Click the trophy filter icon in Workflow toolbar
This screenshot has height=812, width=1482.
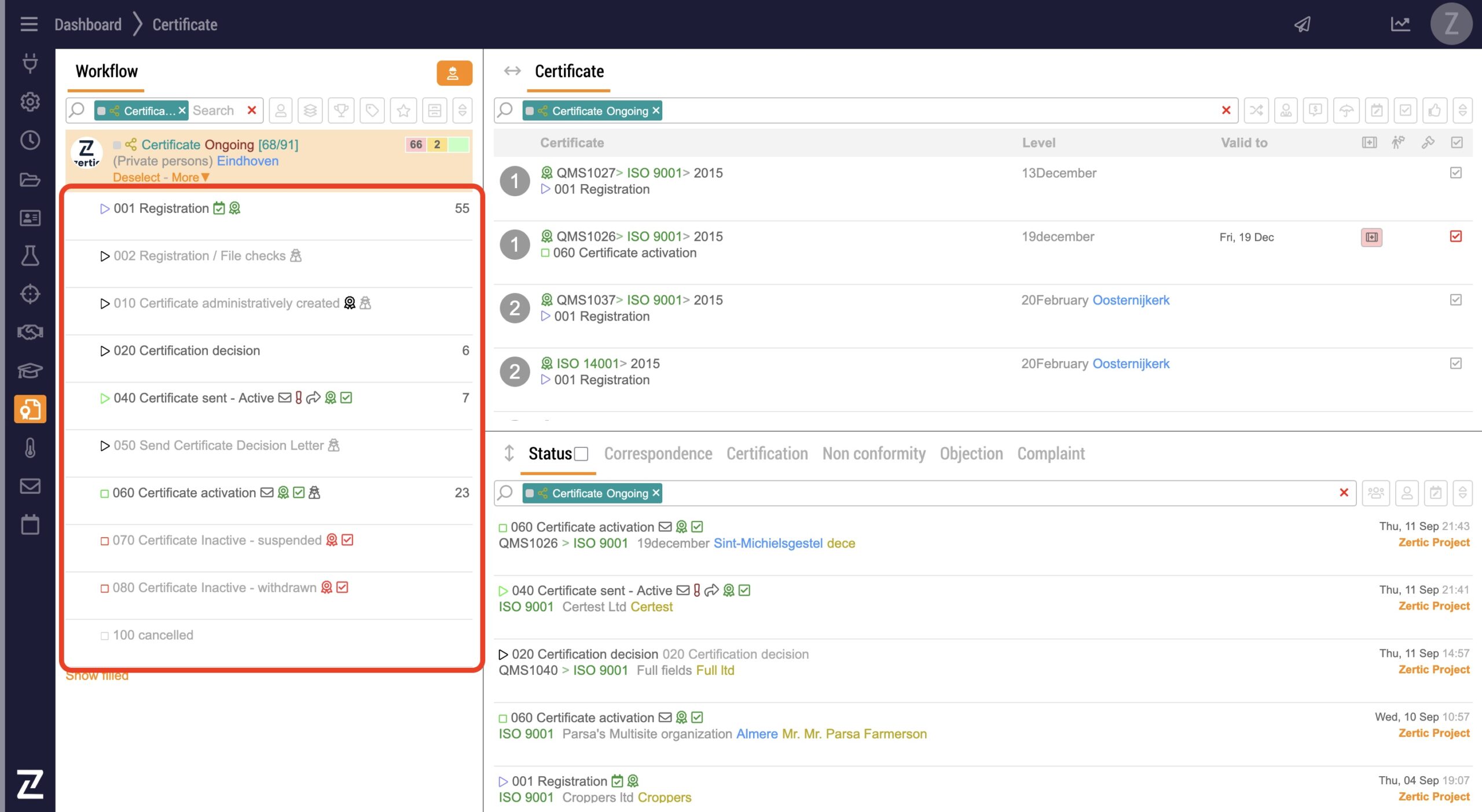(341, 111)
